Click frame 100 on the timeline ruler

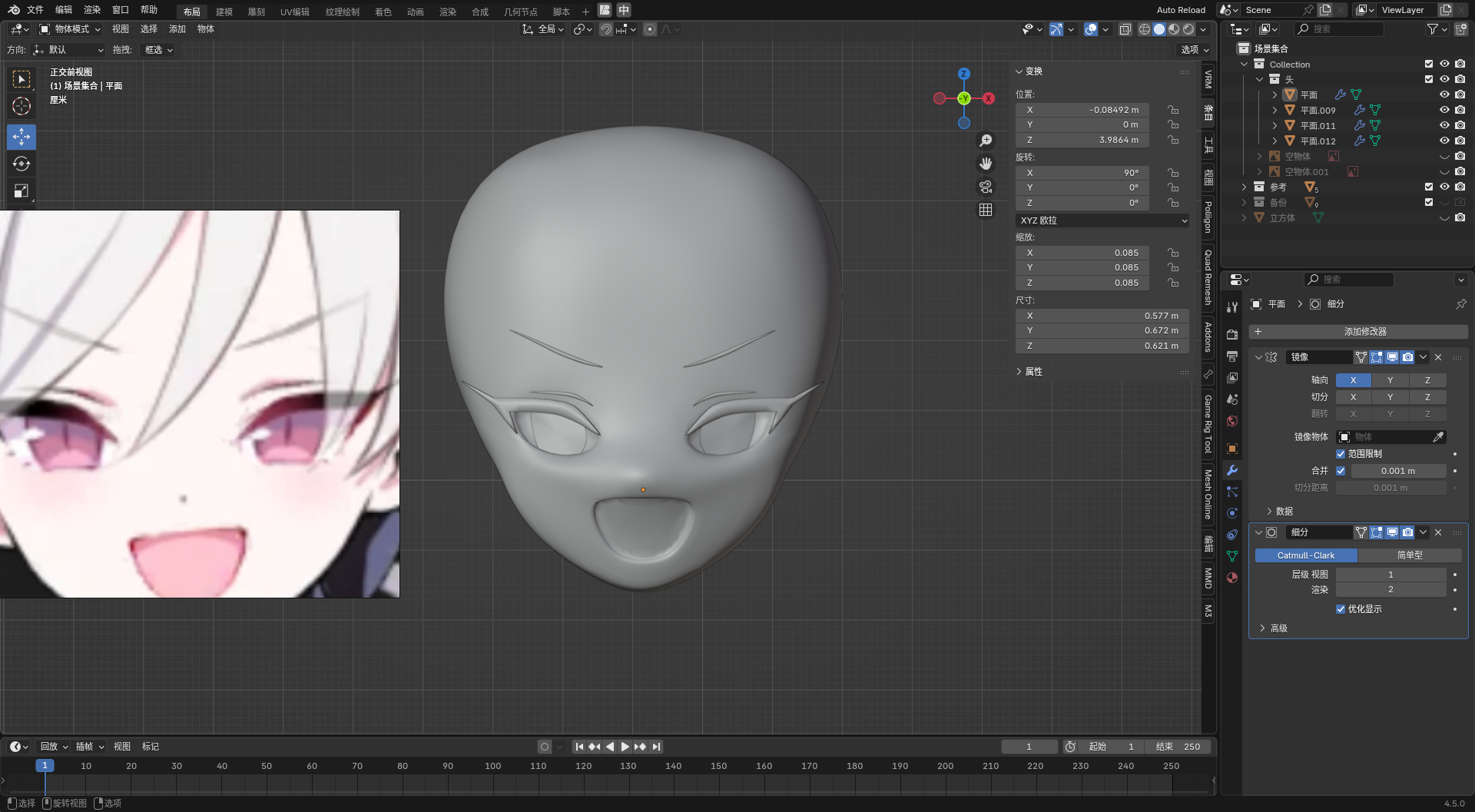pyautogui.click(x=493, y=766)
